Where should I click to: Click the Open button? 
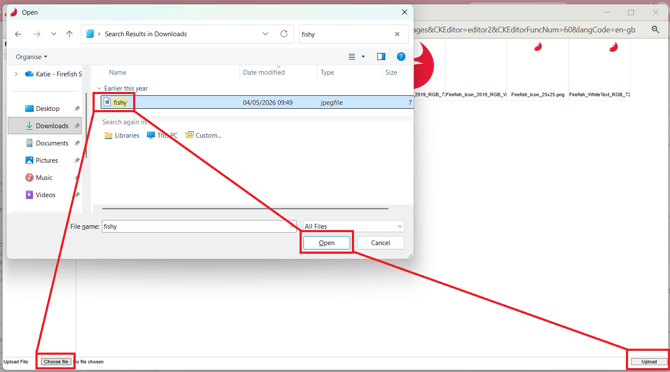[326, 243]
